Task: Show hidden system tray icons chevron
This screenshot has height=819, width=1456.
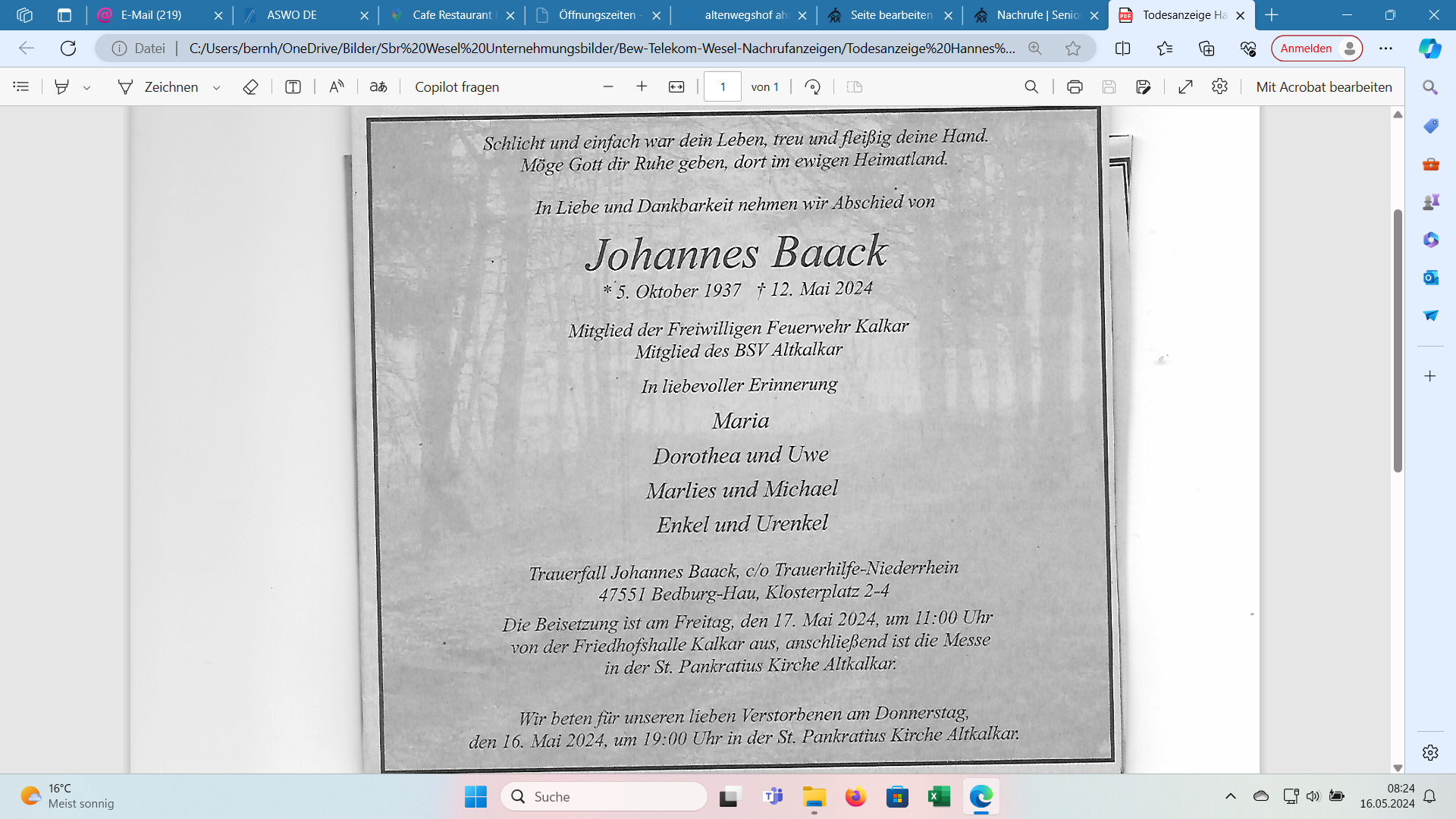Action: [x=1230, y=796]
